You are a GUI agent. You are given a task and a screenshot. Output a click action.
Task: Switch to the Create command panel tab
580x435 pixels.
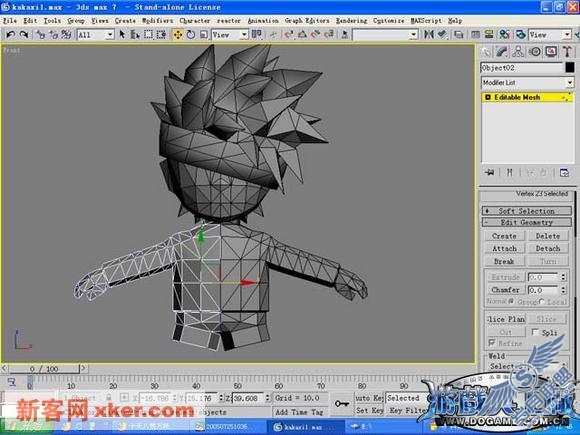point(486,51)
